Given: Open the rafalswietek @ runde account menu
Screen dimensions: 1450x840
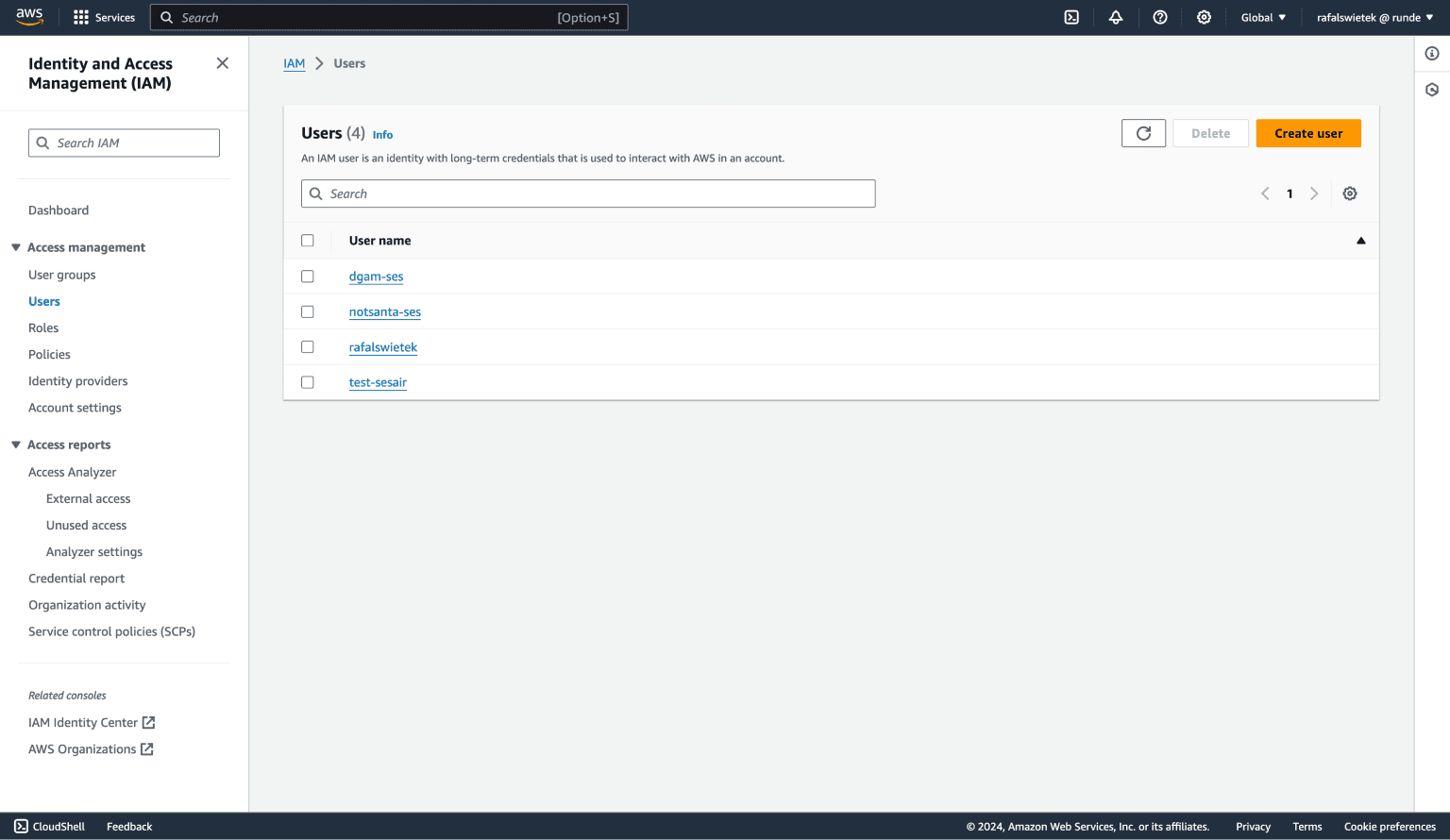Looking at the screenshot, I should [1374, 17].
